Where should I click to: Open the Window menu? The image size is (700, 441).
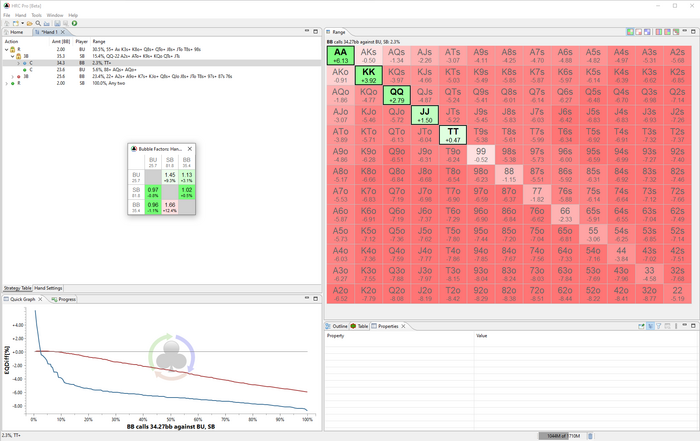[55, 15]
